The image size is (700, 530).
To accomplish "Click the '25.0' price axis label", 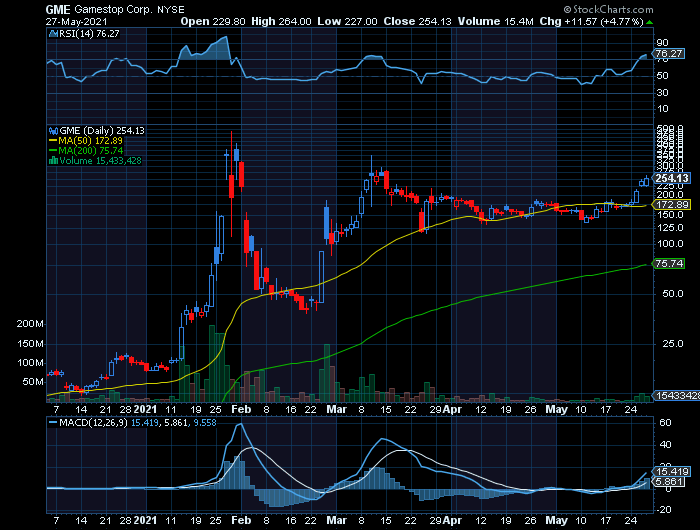I will pos(673,343).
